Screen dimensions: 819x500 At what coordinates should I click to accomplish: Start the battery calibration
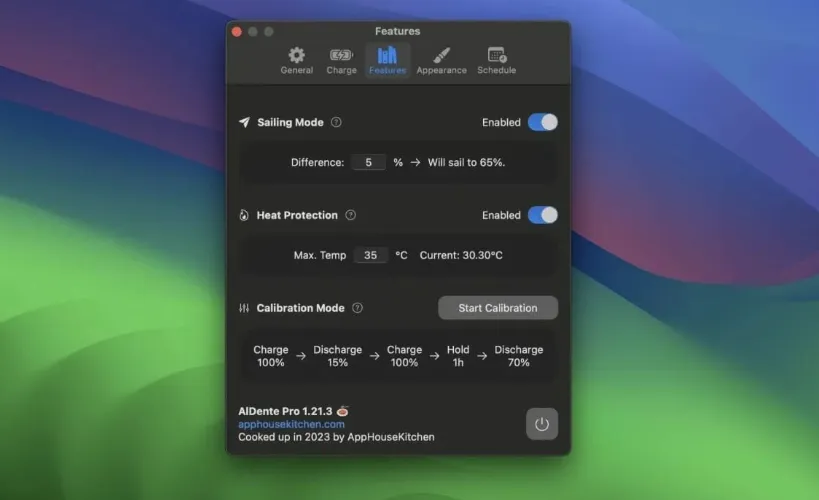click(498, 308)
